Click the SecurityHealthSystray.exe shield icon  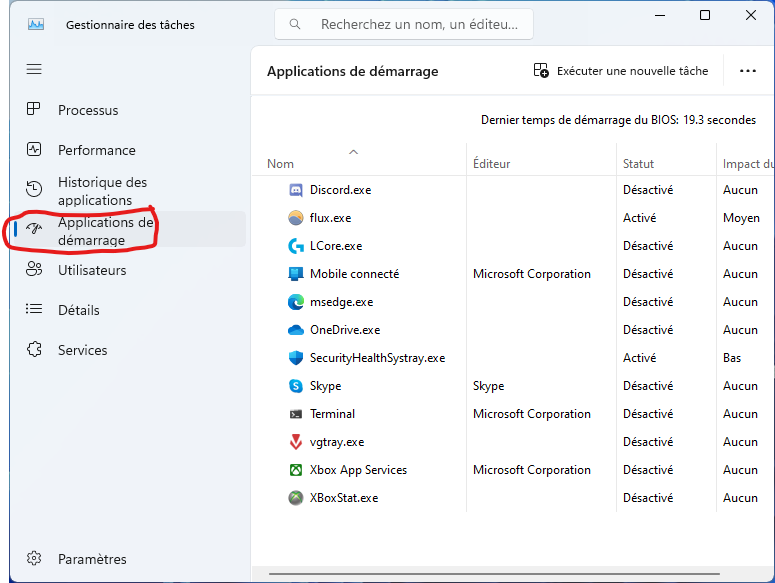coord(296,358)
